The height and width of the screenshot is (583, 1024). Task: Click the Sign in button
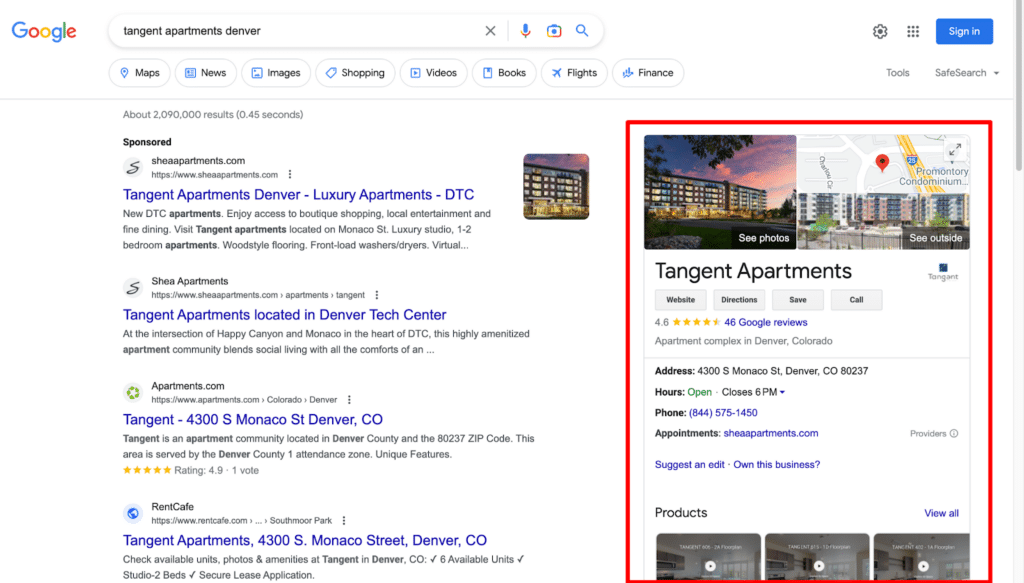pyautogui.click(x=964, y=31)
